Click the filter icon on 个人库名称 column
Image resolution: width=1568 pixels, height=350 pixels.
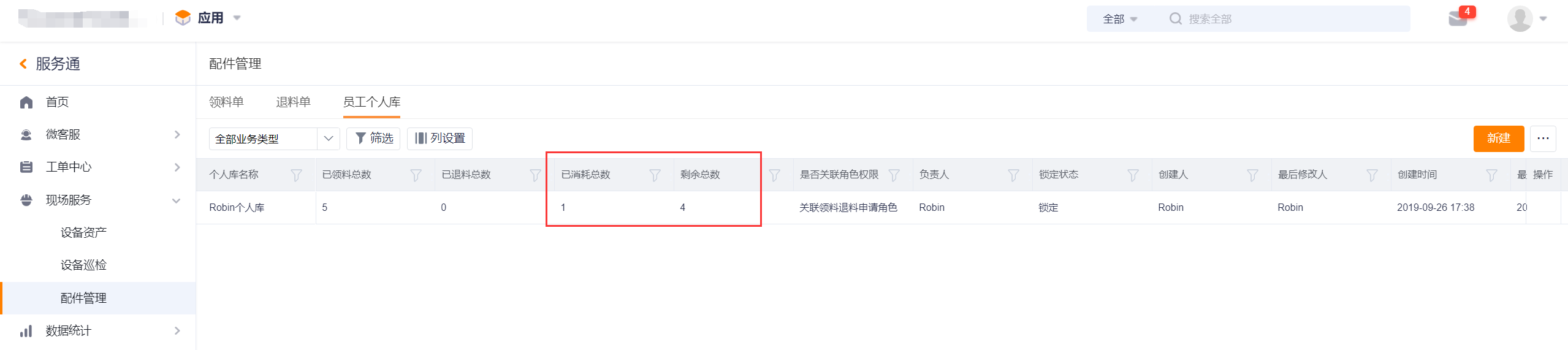pos(296,175)
